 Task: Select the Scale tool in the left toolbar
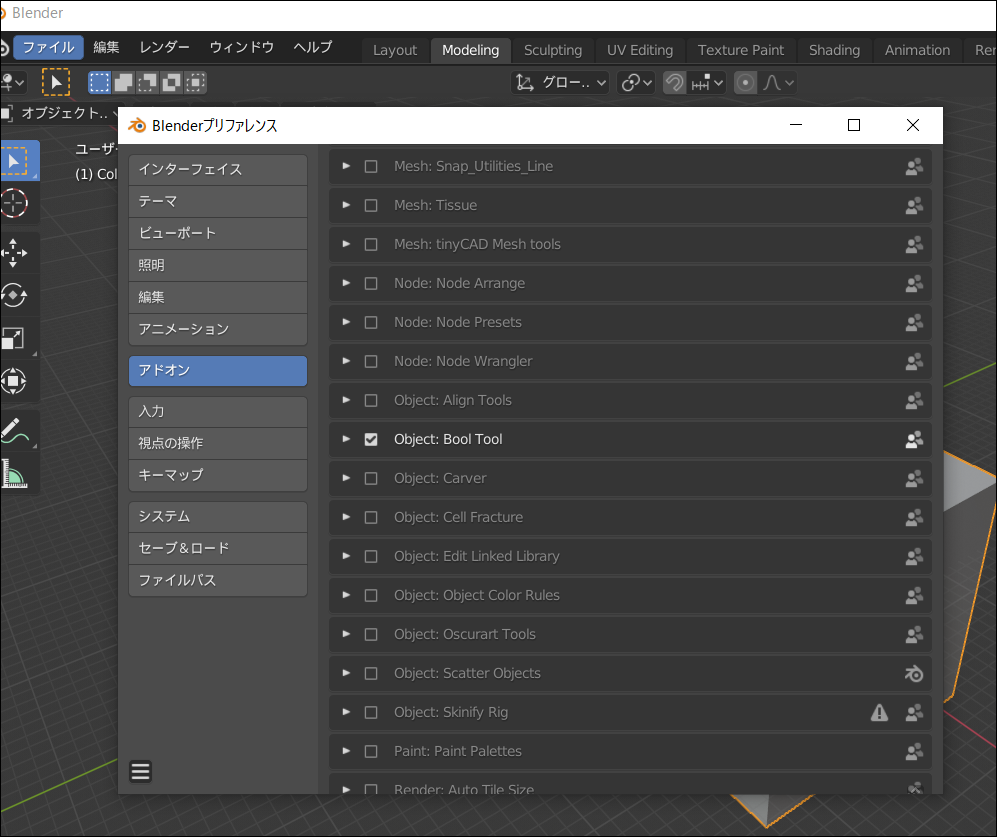tap(14, 338)
